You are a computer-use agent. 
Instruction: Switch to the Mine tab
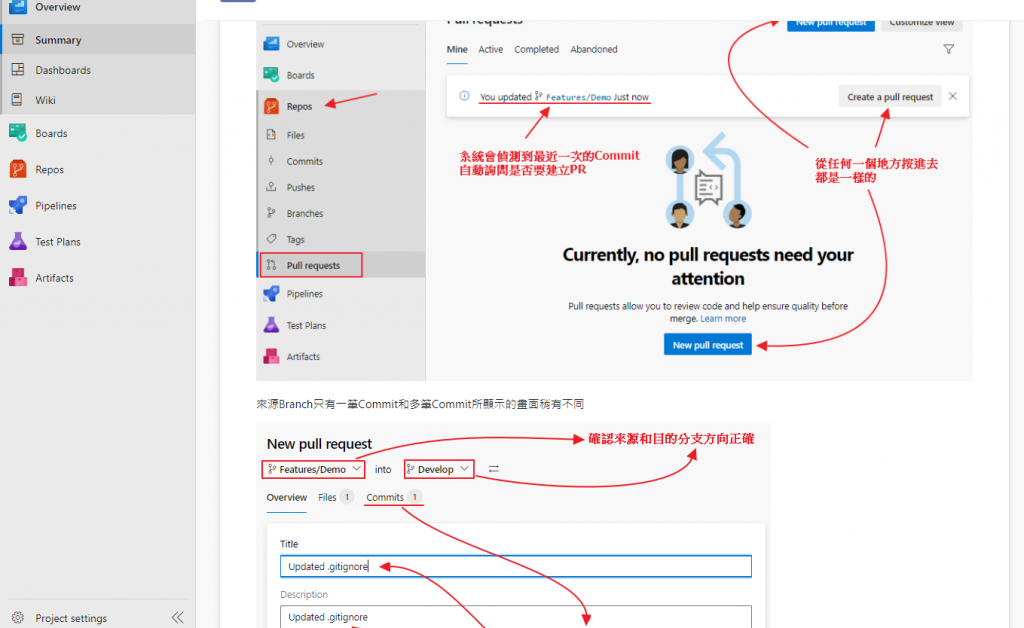(x=457, y=50)
